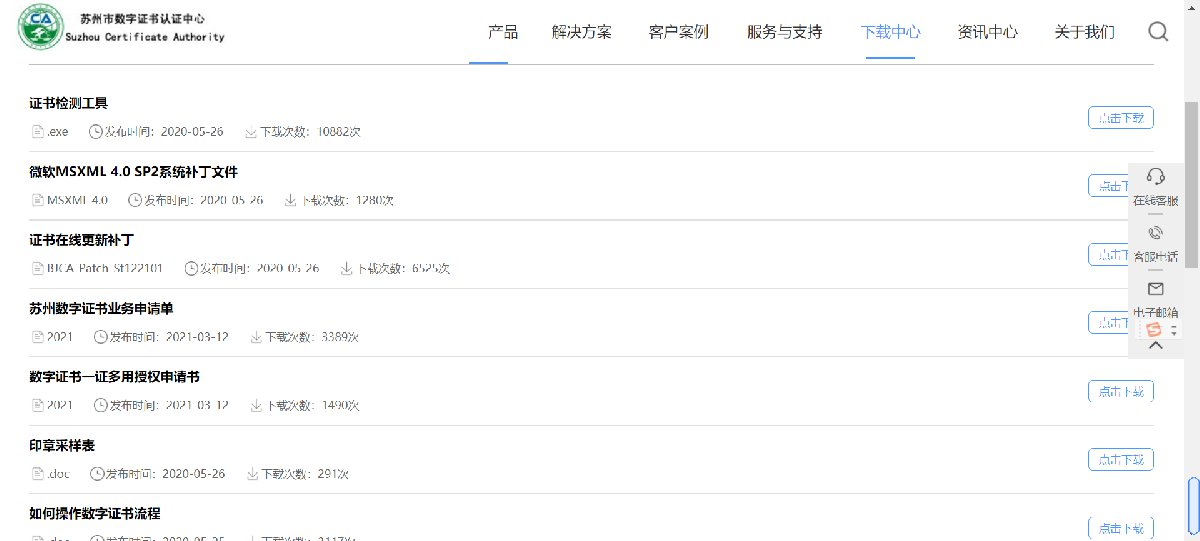Open the search magnifier icon
The width and height of the screenshot is (1200, 541).
pyautogui.click(x=1158, y=32)
